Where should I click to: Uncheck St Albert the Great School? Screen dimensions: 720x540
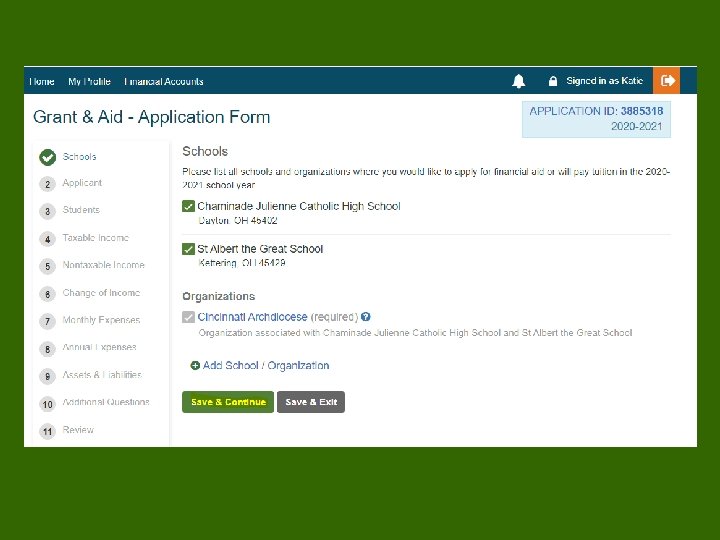[x=188, y=249]
